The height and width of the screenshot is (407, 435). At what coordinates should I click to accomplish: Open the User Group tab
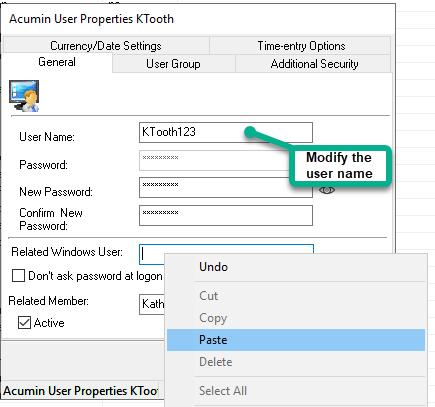tap(173, 64)
